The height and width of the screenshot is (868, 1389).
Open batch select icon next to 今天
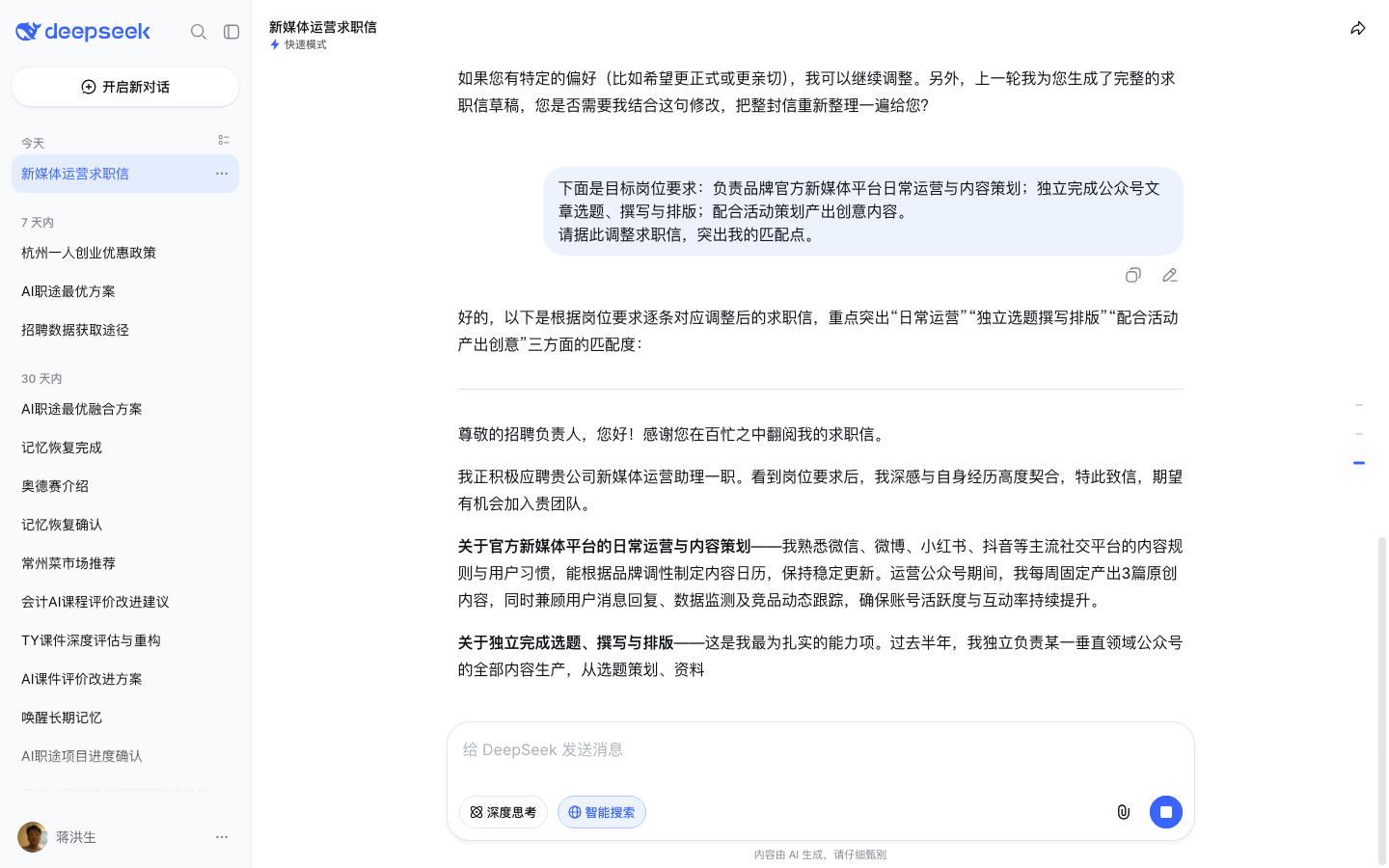pyautogui.click(x=224, y=140)
